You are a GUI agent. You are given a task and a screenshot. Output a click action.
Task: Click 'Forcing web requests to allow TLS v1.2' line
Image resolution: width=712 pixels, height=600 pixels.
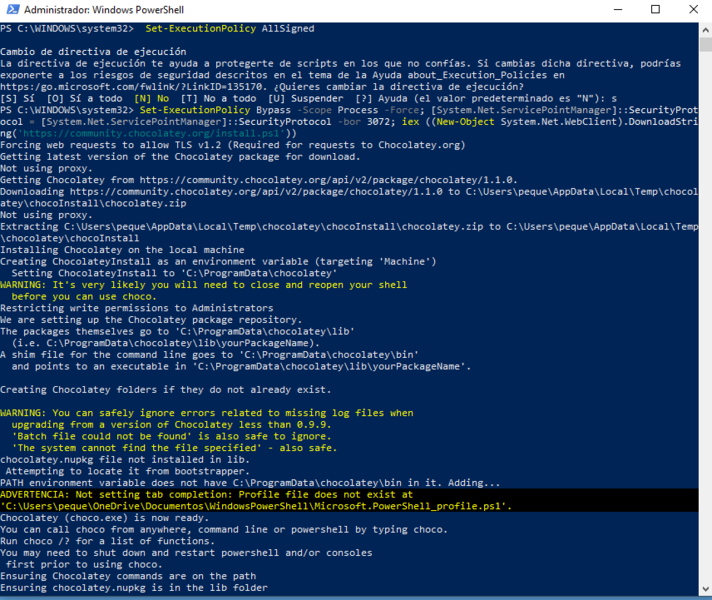232,145
